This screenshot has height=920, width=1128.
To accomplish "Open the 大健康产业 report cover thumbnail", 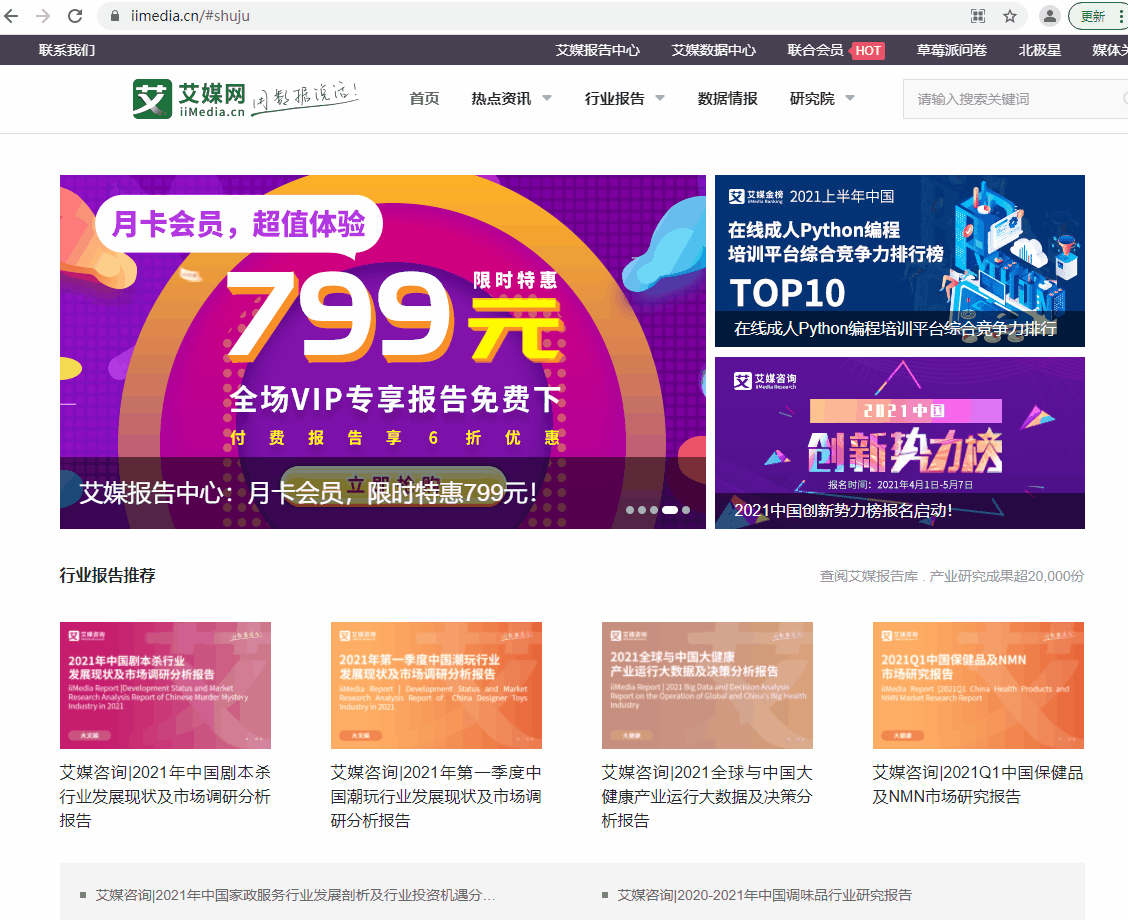I will 707,686.
